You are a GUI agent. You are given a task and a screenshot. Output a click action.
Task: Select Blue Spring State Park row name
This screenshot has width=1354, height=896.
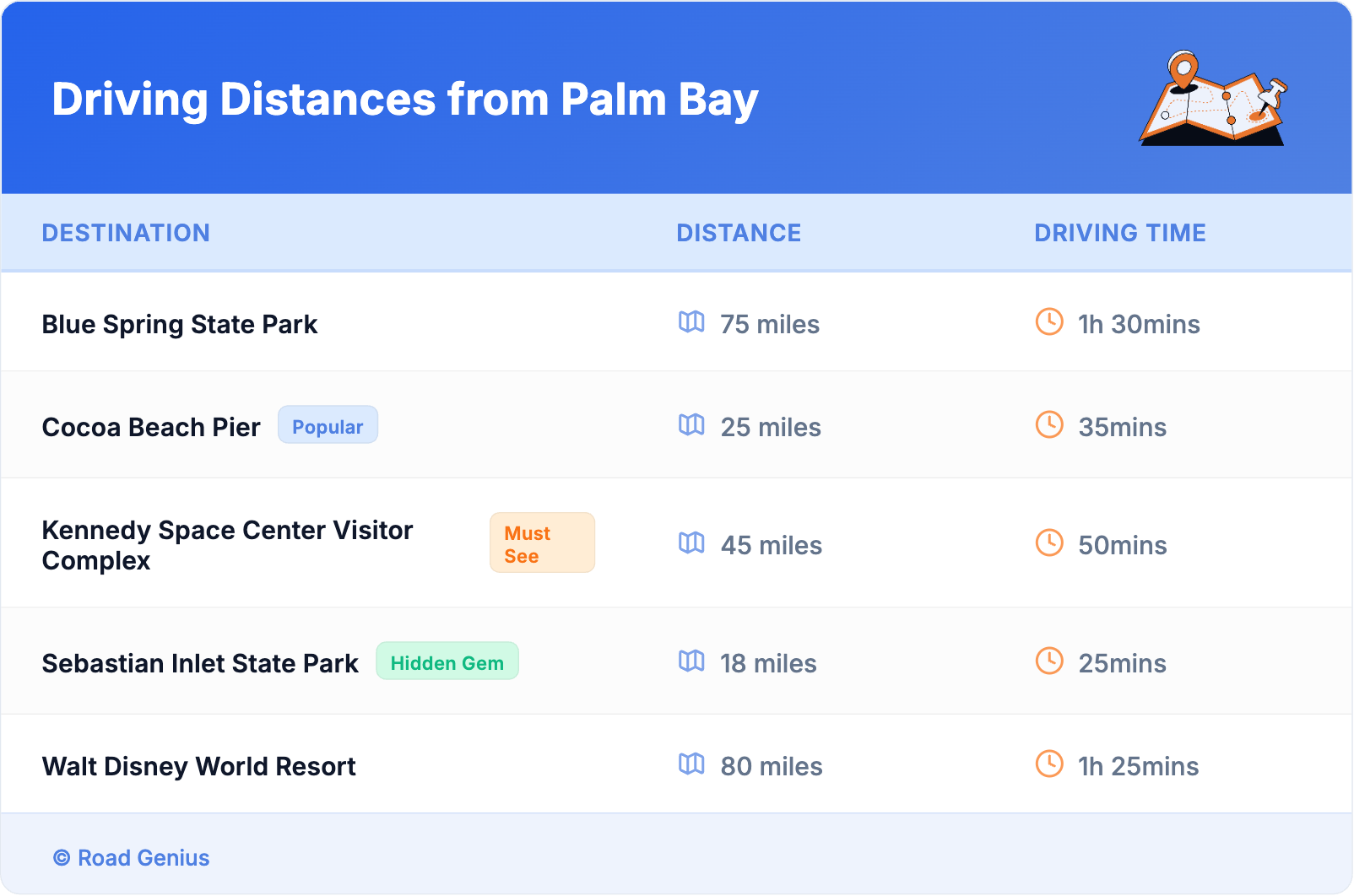(x=180, y=325)
